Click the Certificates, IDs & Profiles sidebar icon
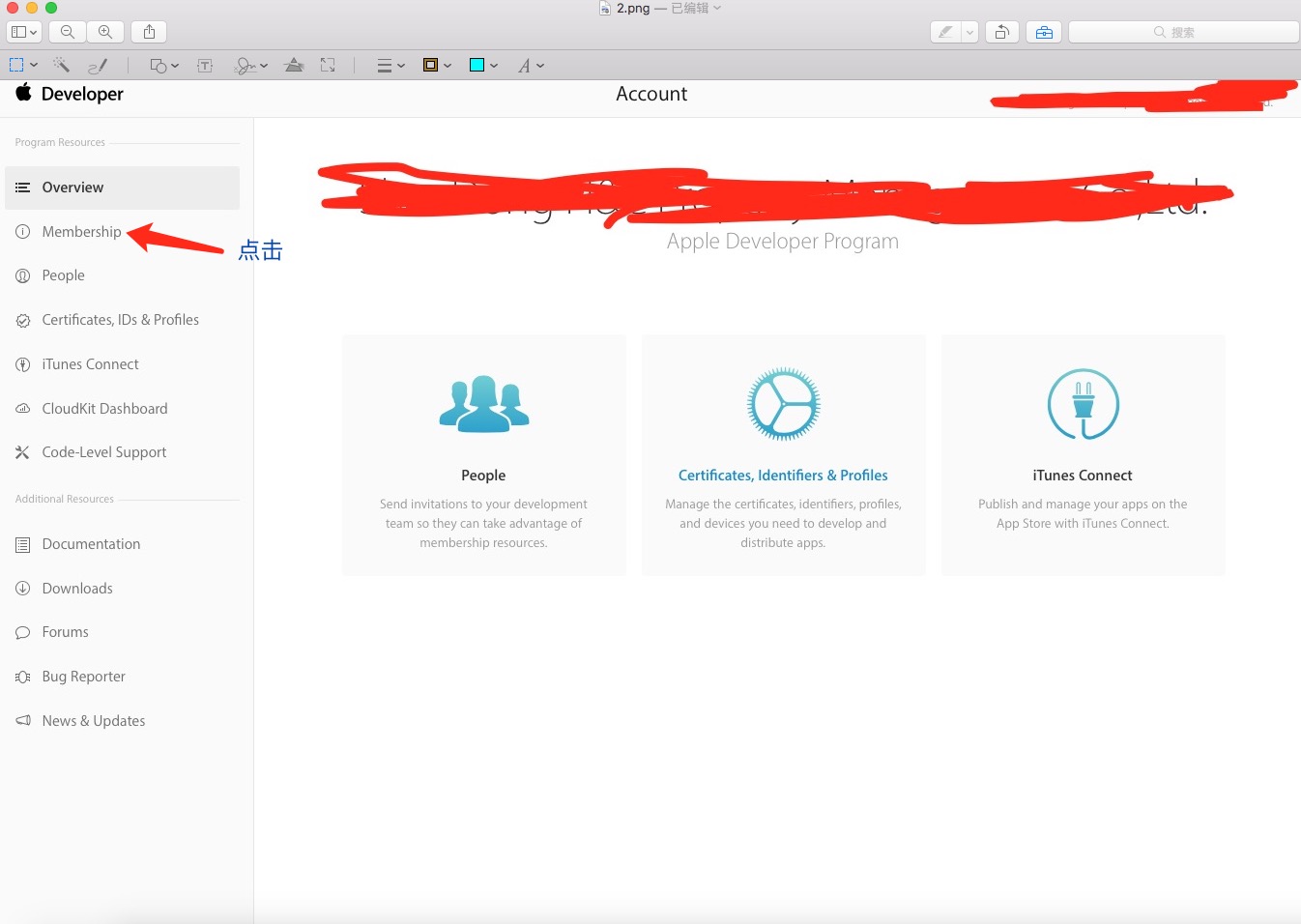Image resolution: width=1301 pixels, height=924 pixels. click(x=23, y=320)
